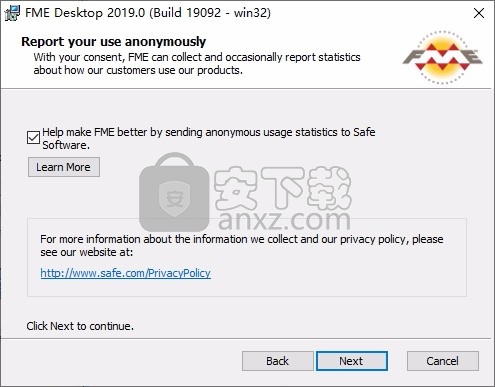Click the "Click Next to continue." text
The width and height of the screenshot is (495, 387).
pos(80,326)
